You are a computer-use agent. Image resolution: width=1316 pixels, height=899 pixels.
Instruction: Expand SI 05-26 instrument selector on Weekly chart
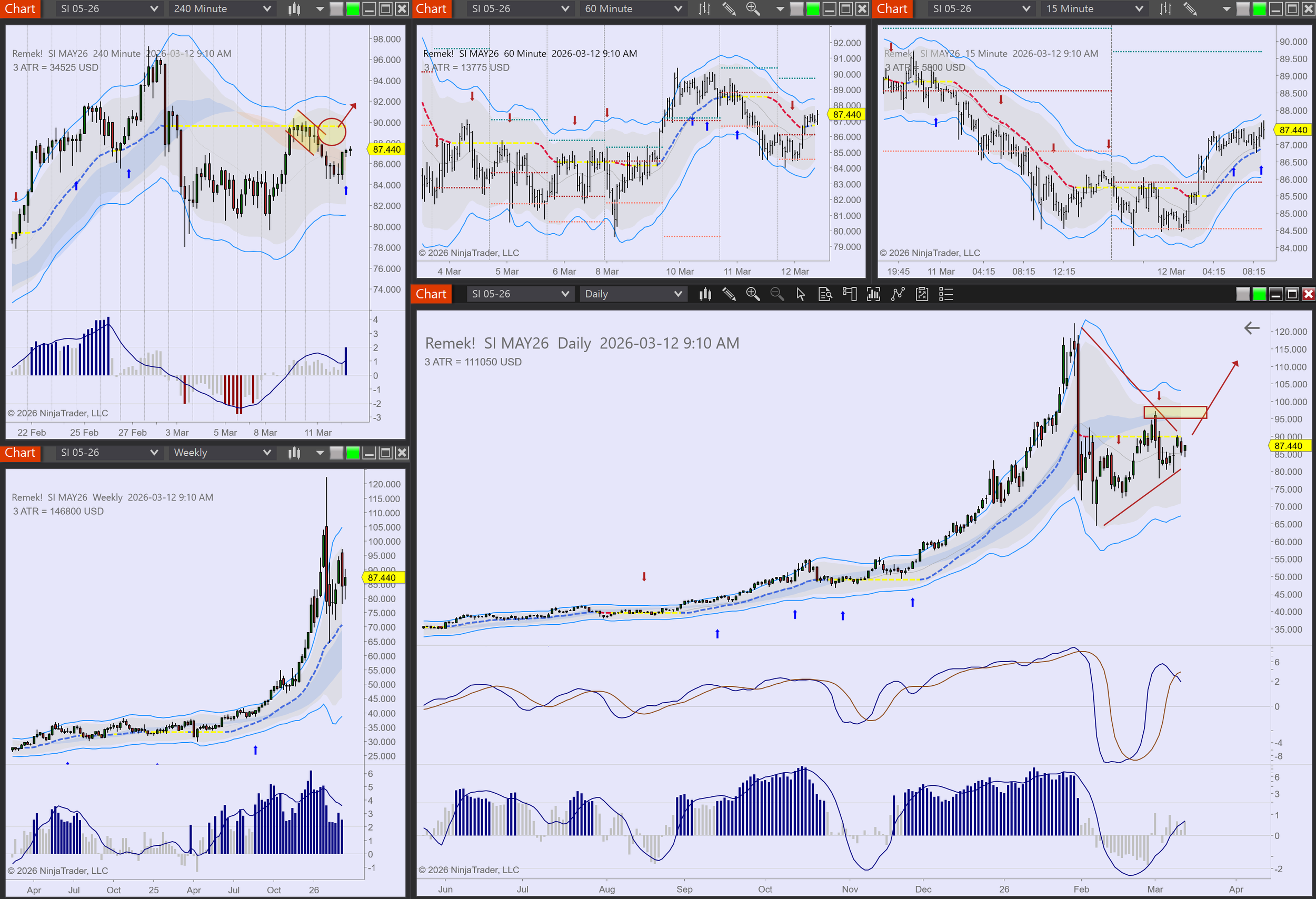pyautogui.click(x=108, y=452)
